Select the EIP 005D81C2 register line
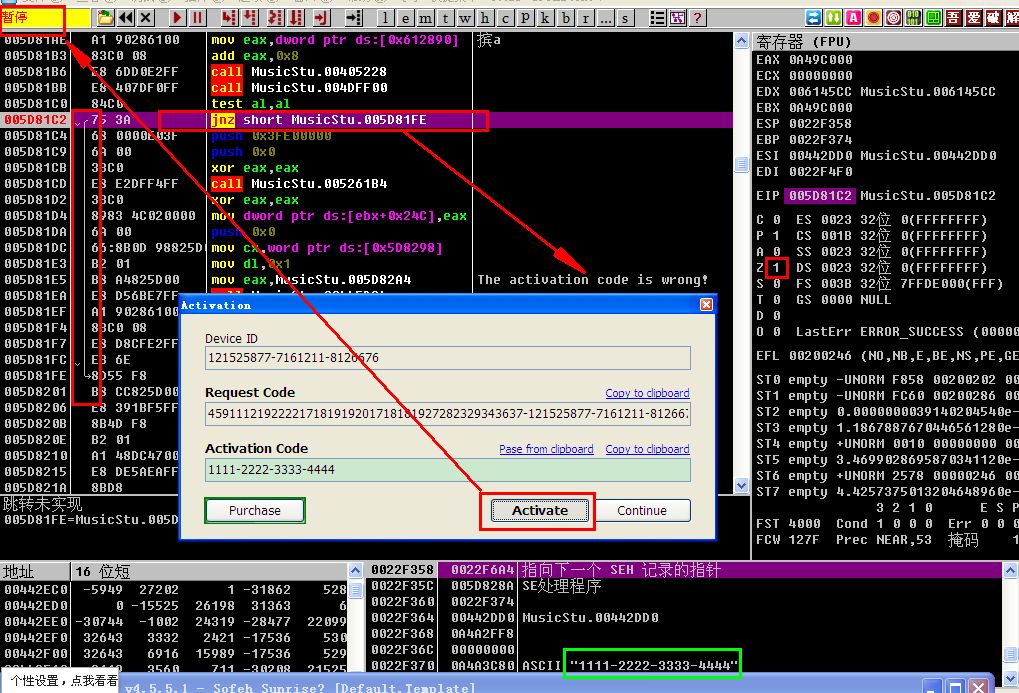This screenshot has width=1019, height=693. [x=876, y=196]
